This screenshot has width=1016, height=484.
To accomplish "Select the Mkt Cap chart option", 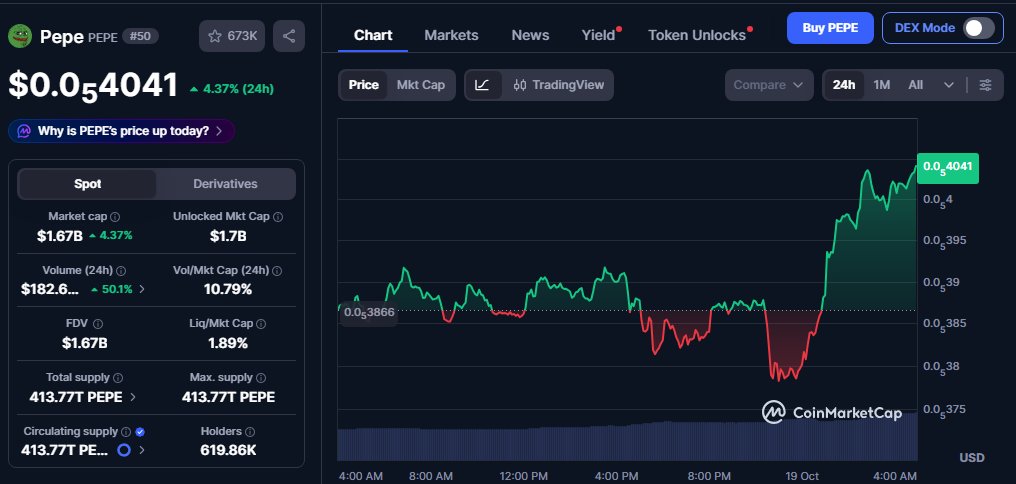I will 421,85.
